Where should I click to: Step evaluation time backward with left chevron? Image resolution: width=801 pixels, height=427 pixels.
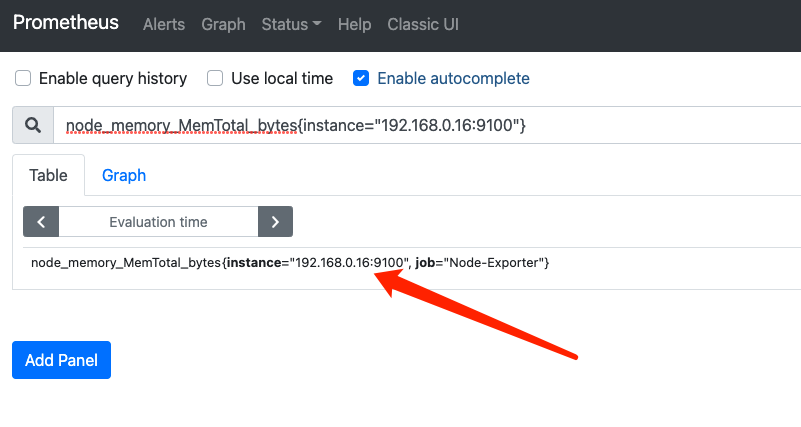(41, 221)
